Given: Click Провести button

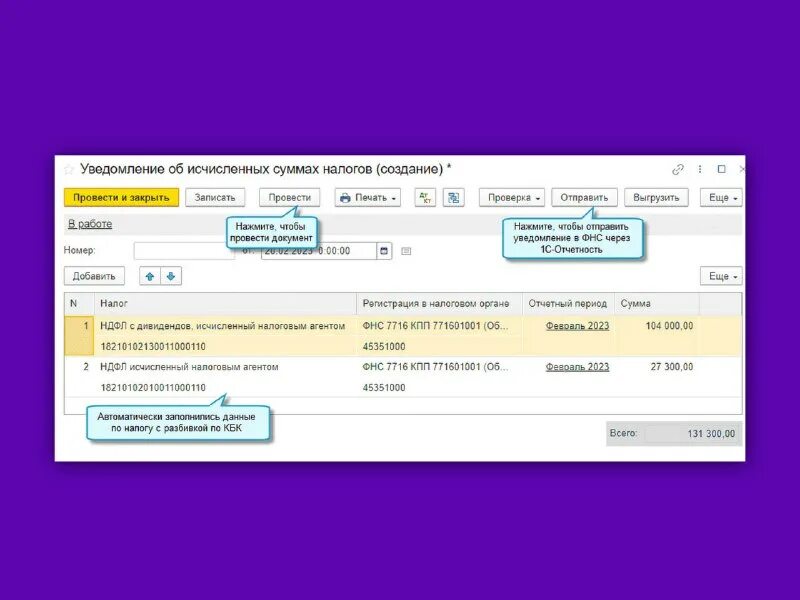Looking at the screenshot, I should click(289, 197).
